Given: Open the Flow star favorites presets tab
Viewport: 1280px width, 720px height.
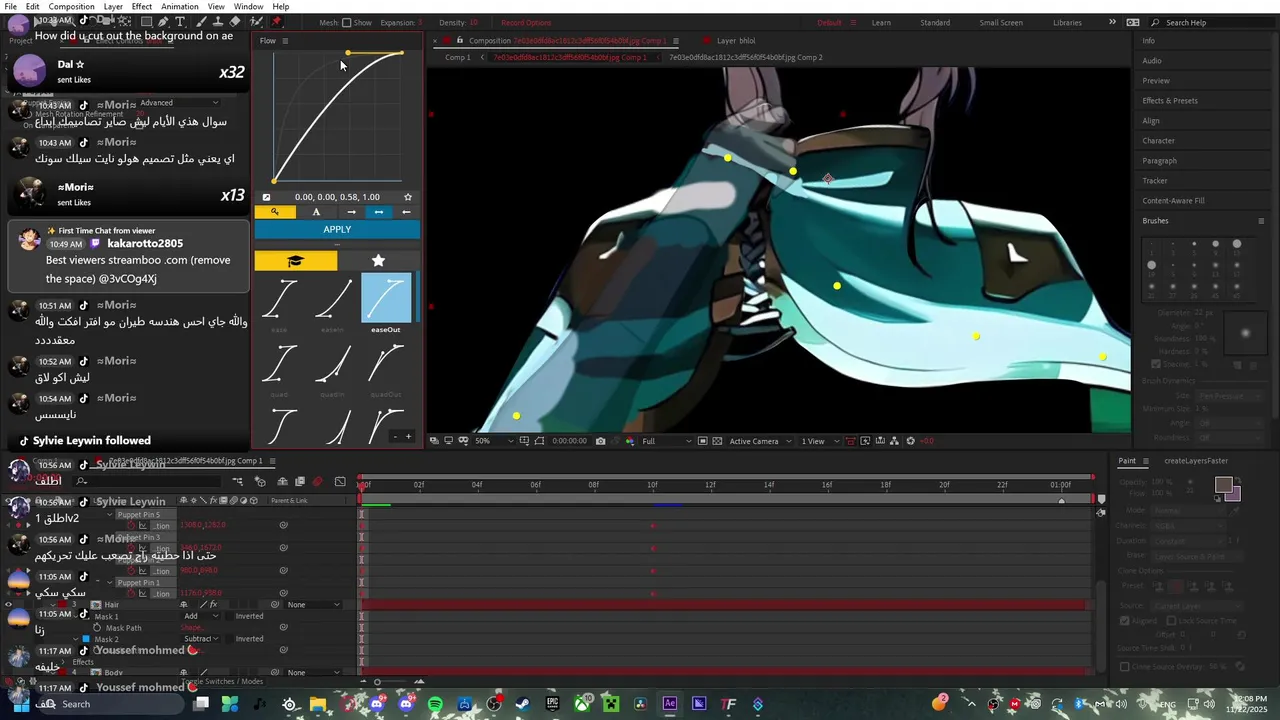Looking at the screenshot, I should (x=378, y=261).
